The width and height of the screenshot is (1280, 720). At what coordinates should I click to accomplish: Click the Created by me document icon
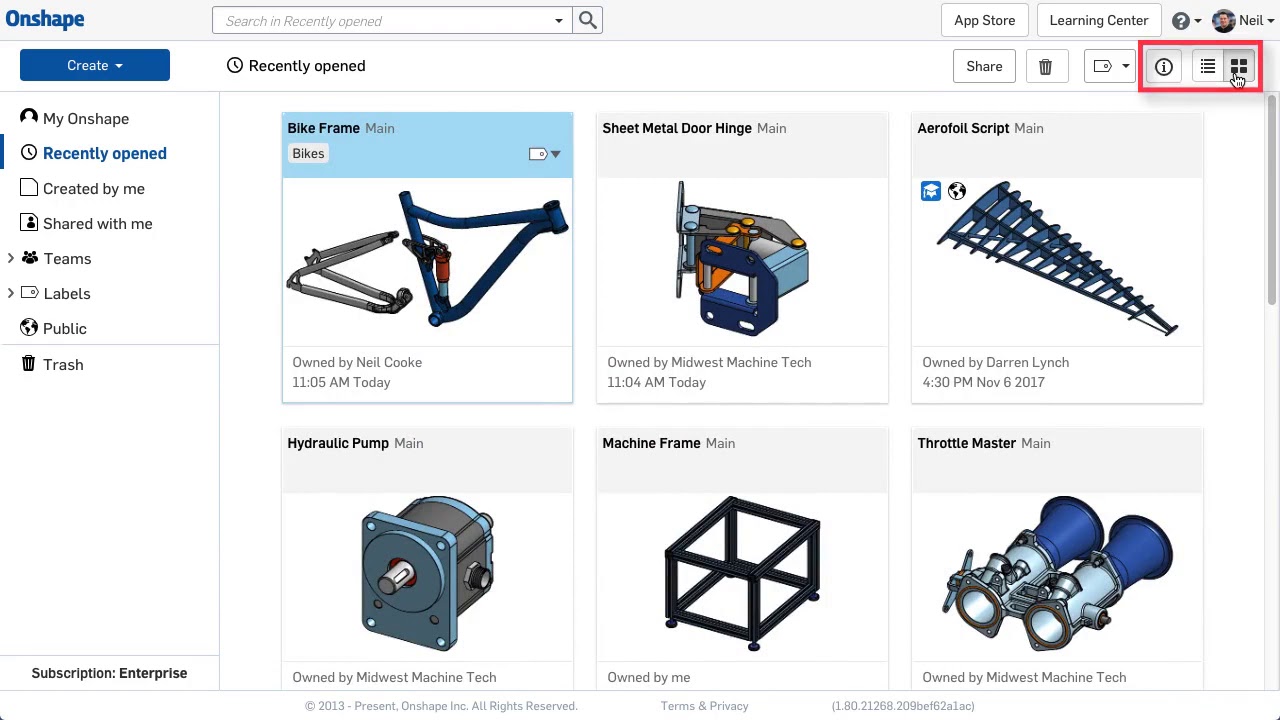click(x=29, y=187)
